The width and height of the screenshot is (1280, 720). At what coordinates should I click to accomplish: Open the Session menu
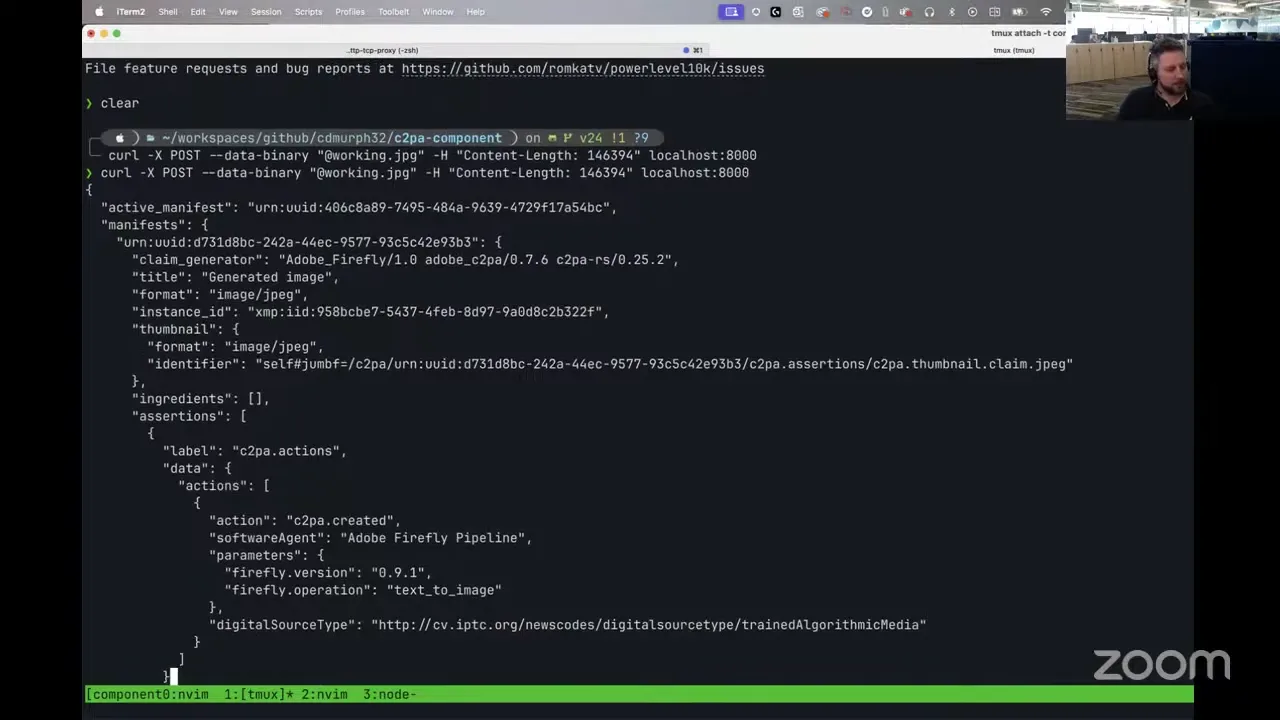tap(266, 12)
